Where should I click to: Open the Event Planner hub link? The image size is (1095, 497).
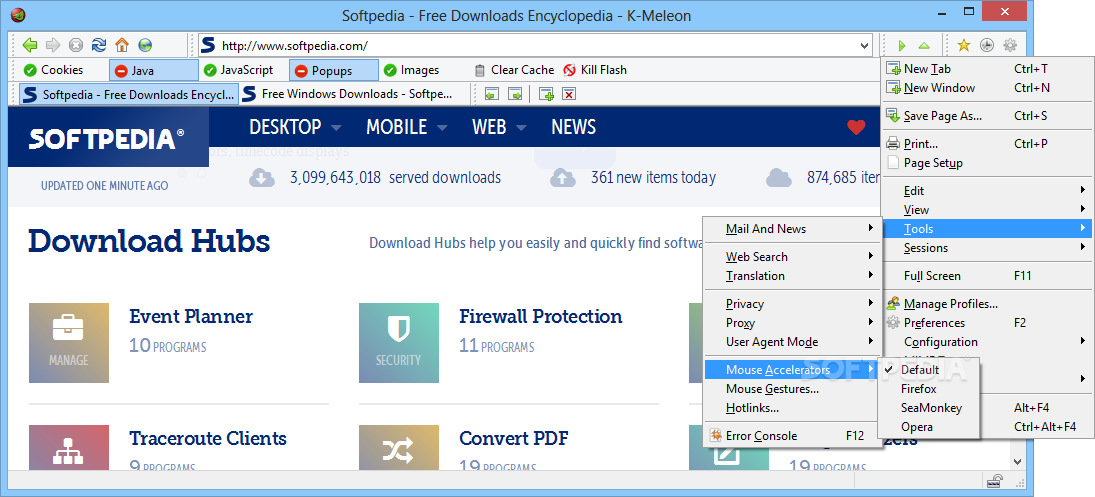coord(191,316)
